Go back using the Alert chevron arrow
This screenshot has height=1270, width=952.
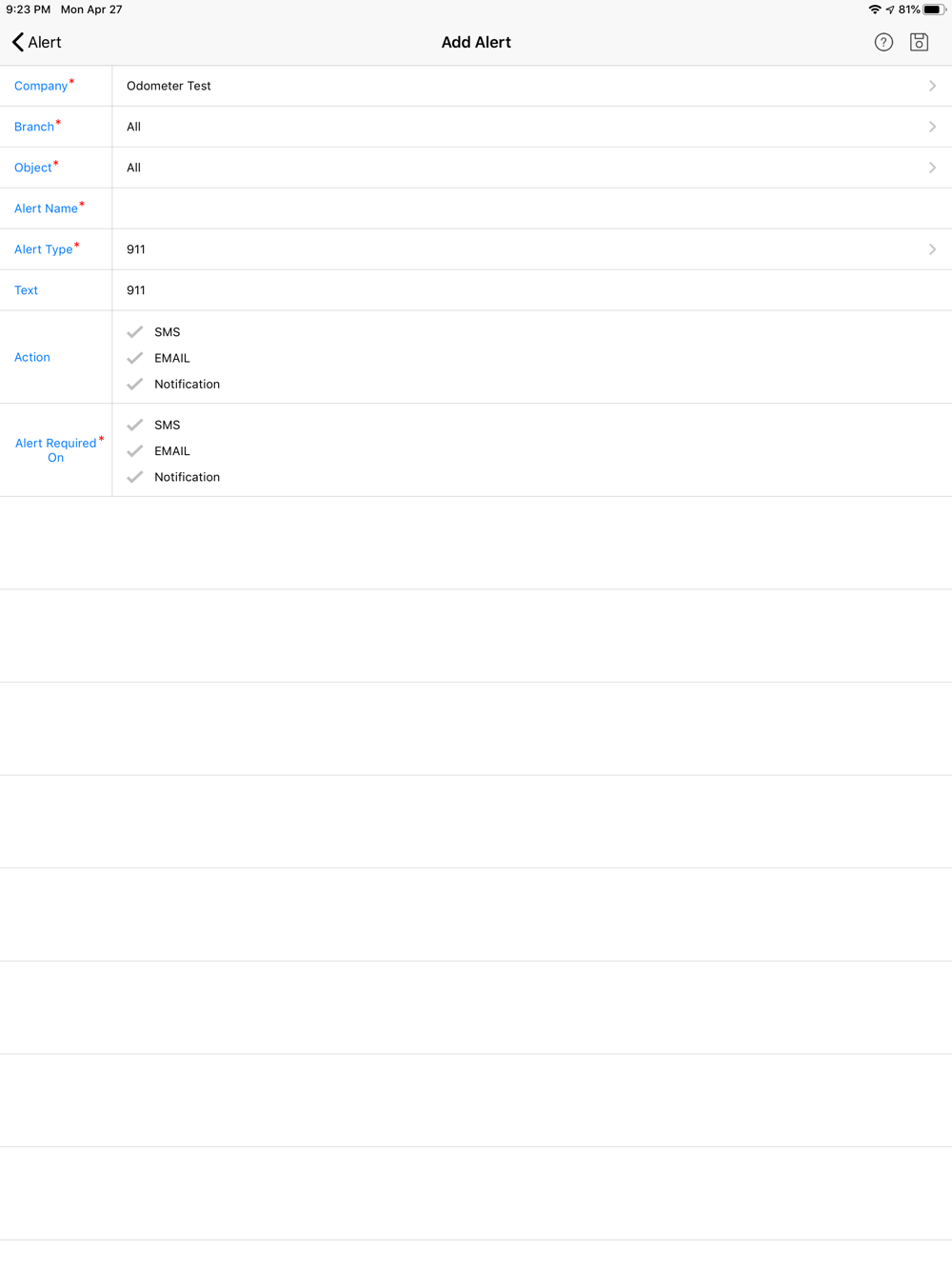point(18,42)
